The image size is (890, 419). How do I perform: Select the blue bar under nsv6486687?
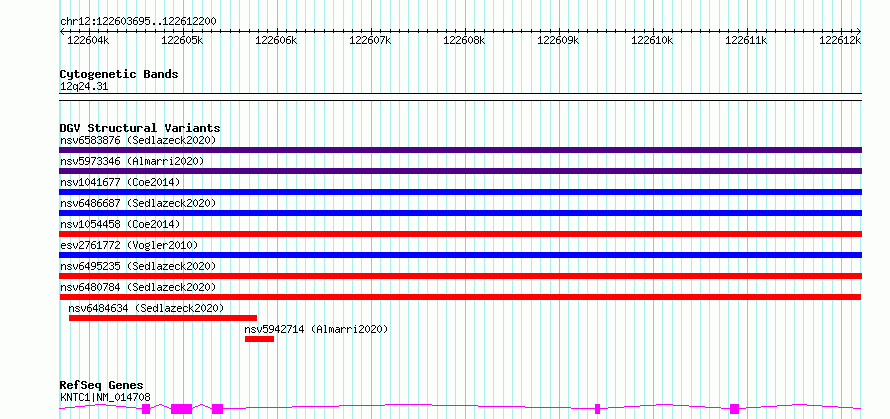(x=460, y=213)
